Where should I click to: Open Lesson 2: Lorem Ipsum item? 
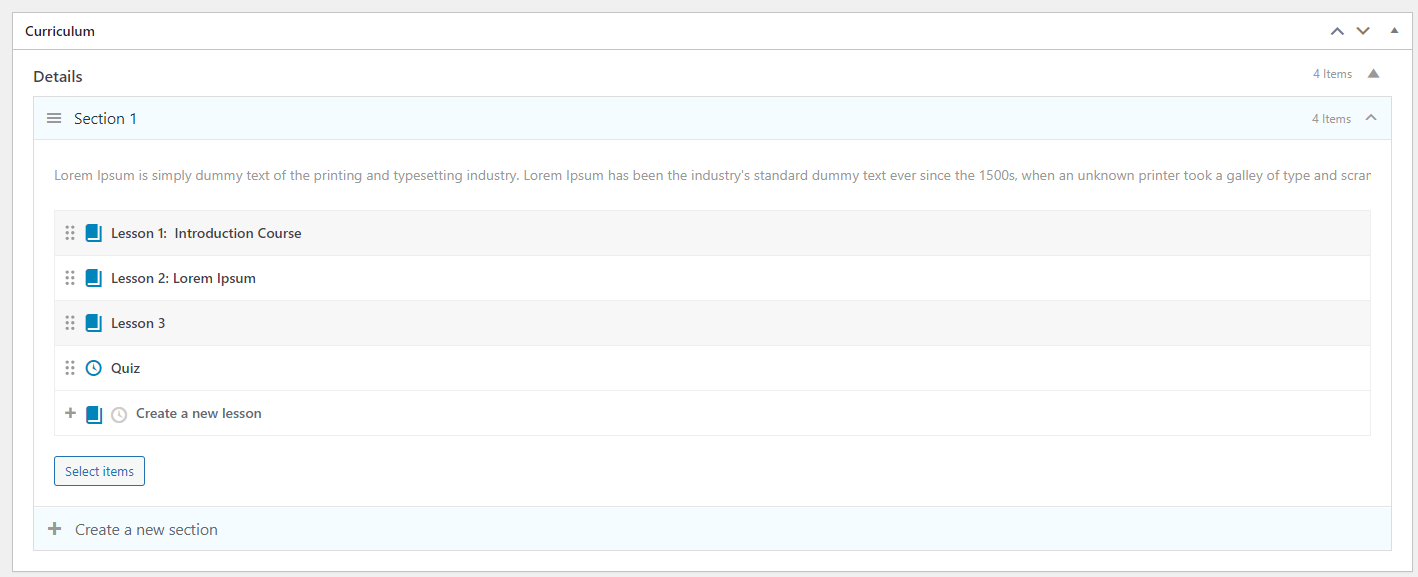coord(183,278)
